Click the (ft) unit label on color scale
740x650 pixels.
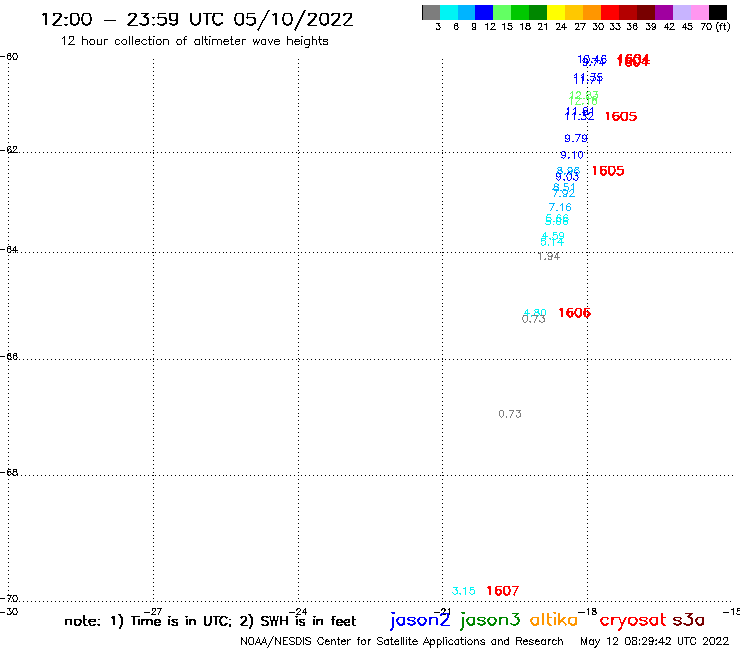coord(722,26)
